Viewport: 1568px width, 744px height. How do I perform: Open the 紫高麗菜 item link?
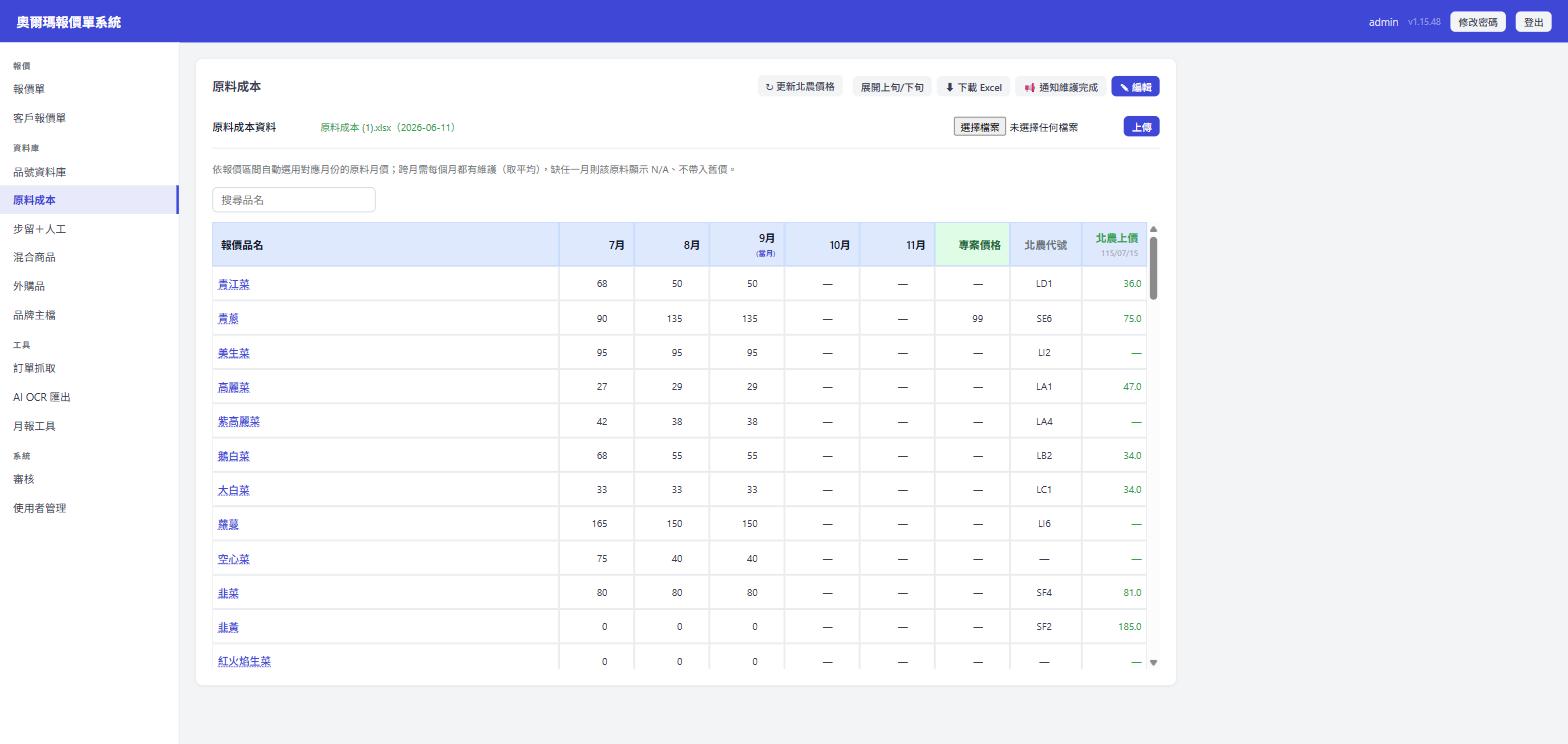click(239, 421)
